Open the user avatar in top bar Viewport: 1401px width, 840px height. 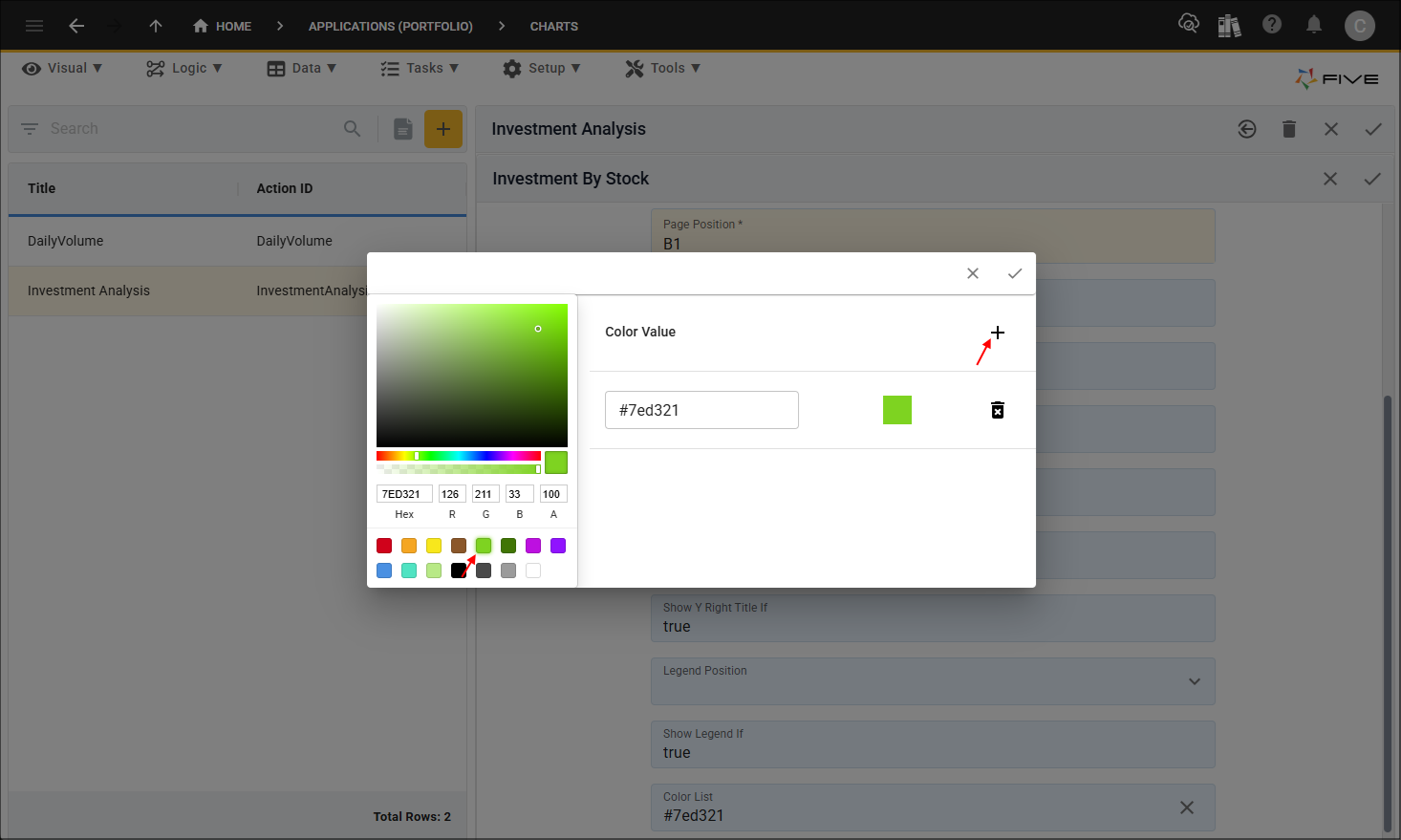point(1360,26)
